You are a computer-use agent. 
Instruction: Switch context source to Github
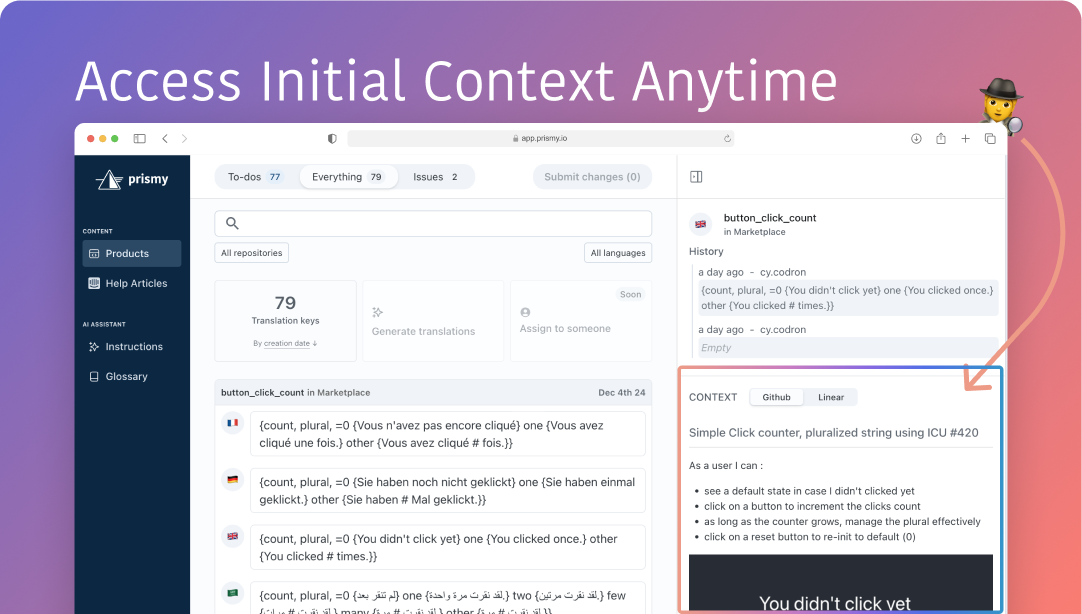point(776,397)
